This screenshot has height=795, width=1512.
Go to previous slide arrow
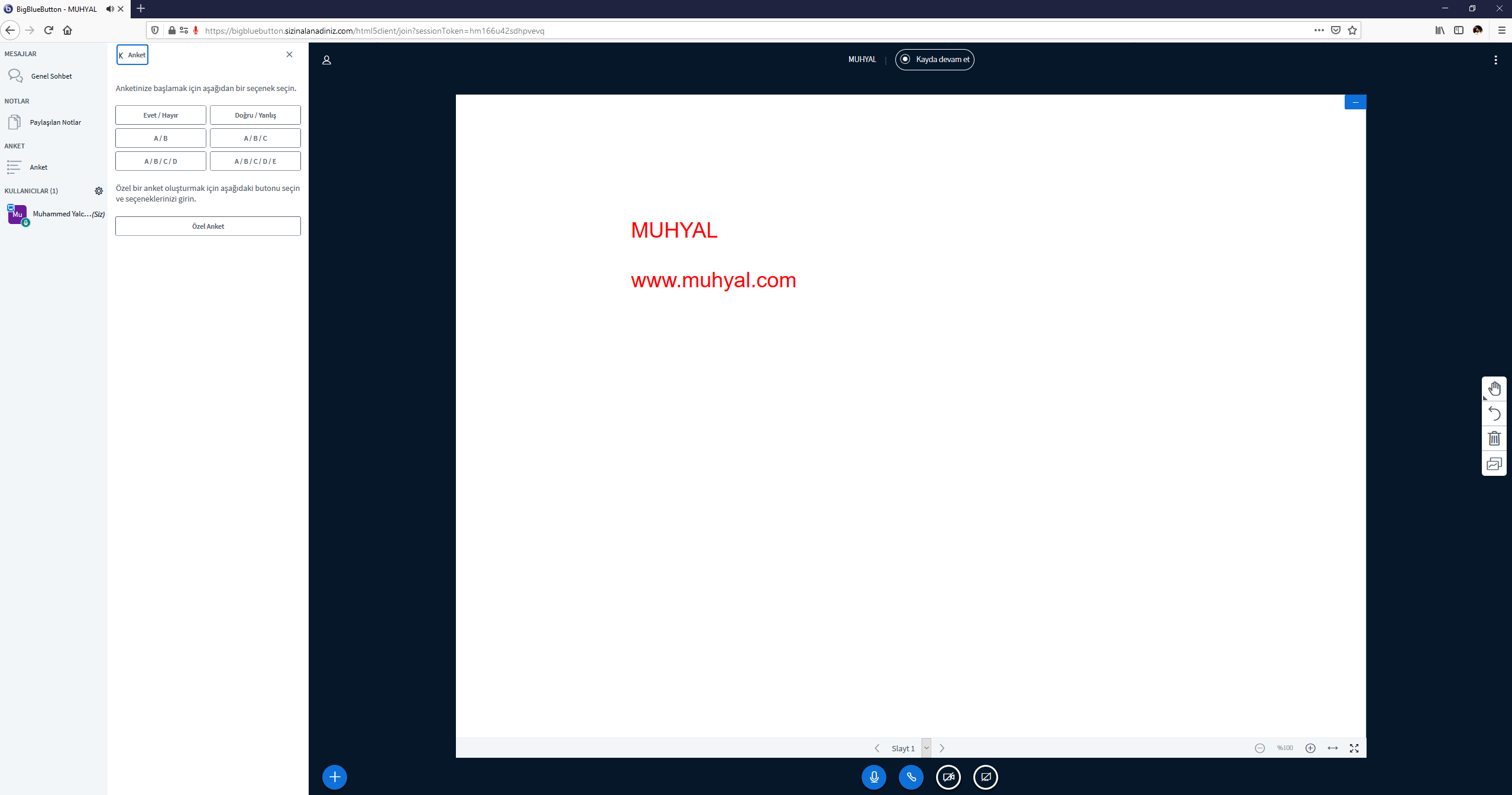pos(877,748)
